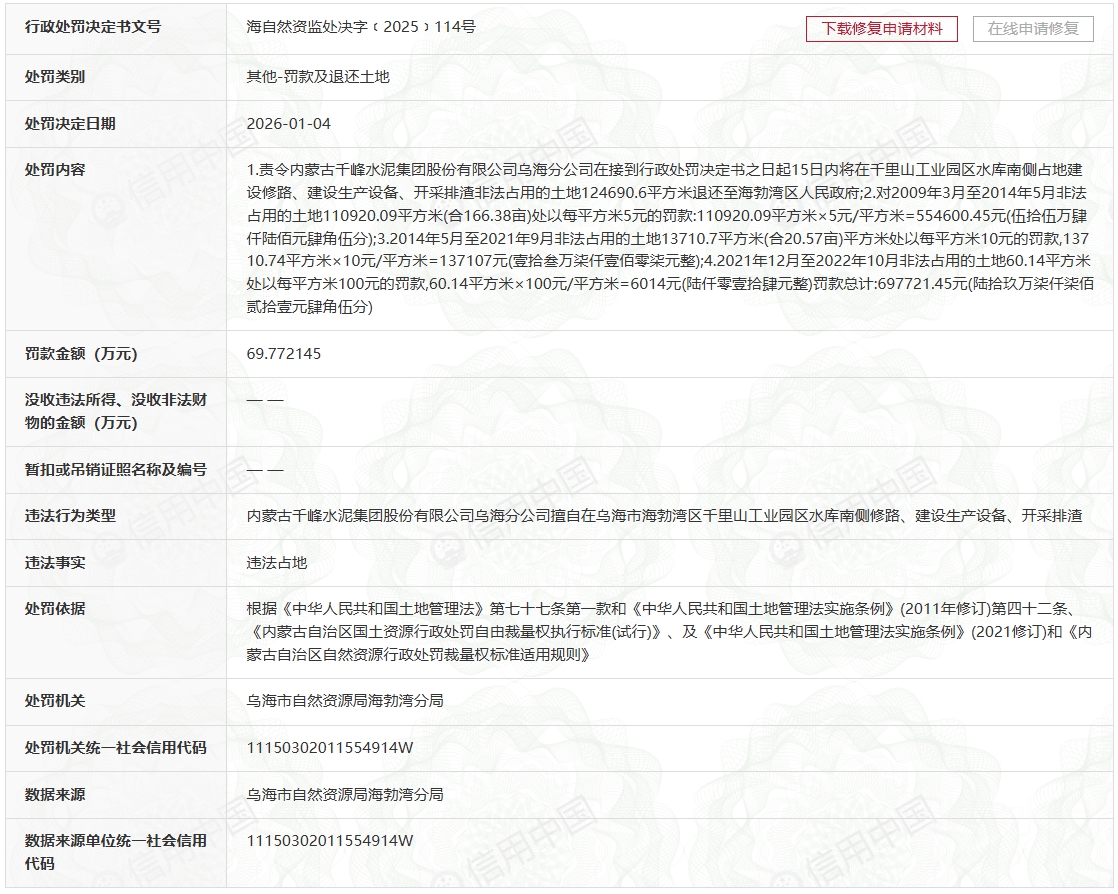Screen dimensions: 1118x894
Task: Click the 违法事实 value 违法占地
Action: pyautogui.click(x=277, y=563)
